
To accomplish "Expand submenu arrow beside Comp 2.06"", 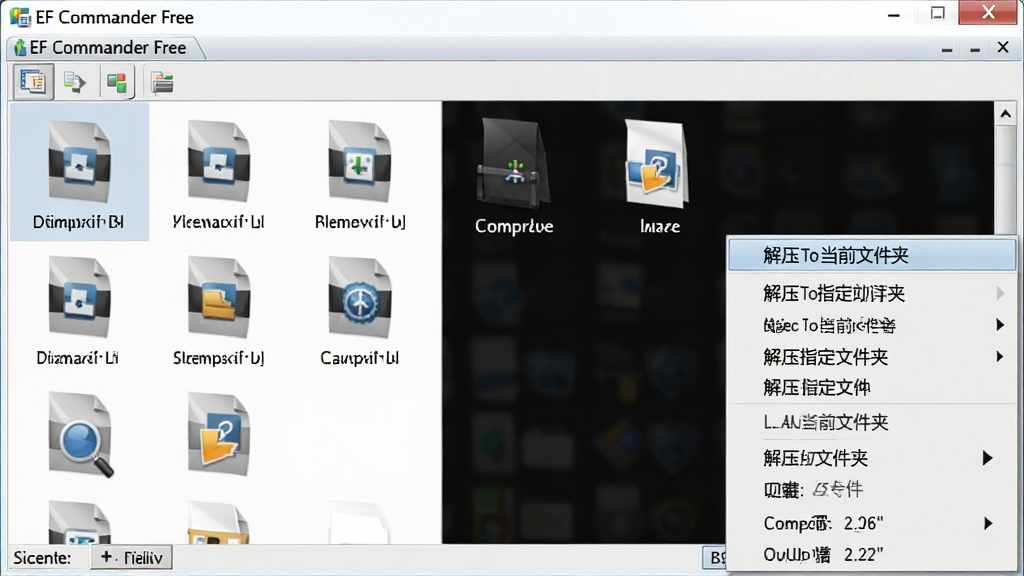I will click(x=988, y=523).
